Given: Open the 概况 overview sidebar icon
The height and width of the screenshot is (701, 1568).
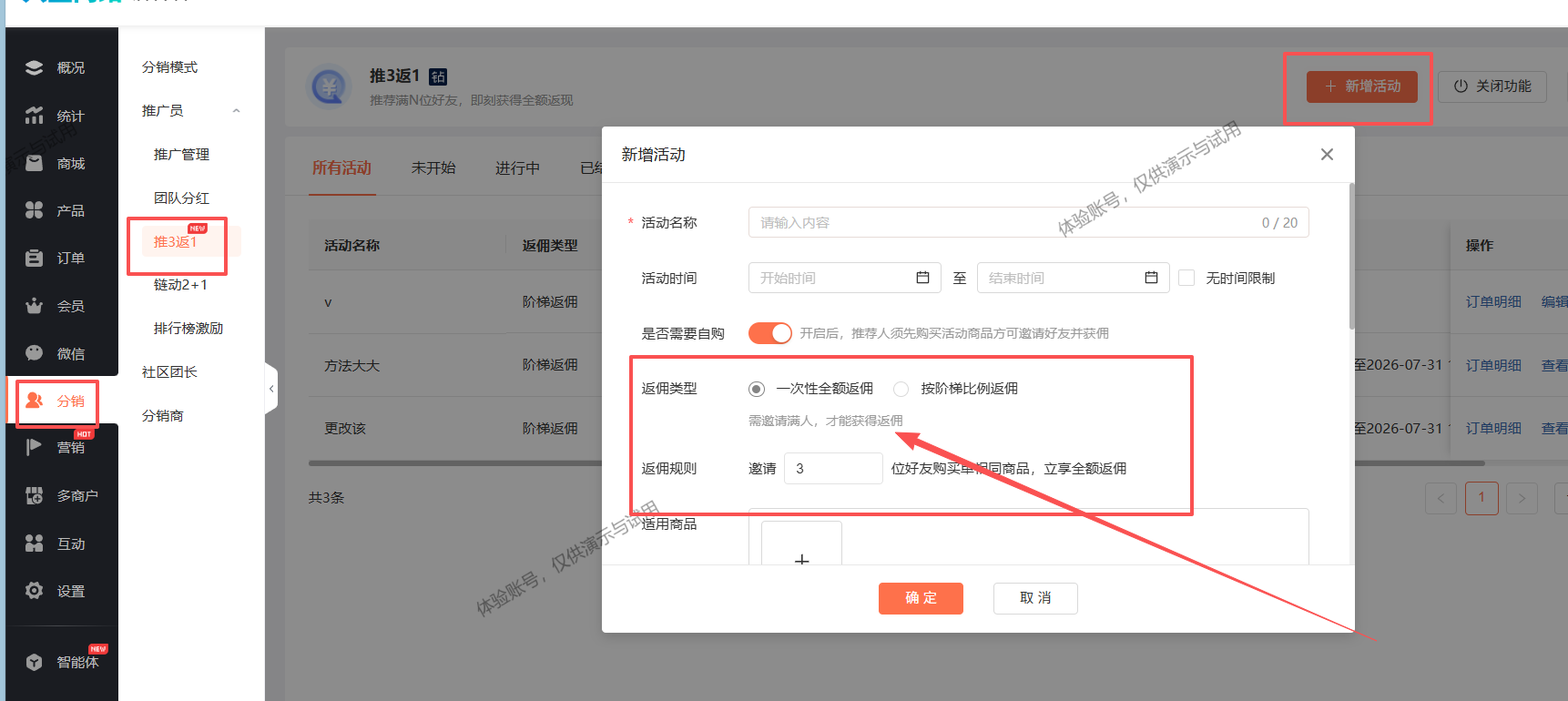Looking at the screenshot, I should 35,67.
